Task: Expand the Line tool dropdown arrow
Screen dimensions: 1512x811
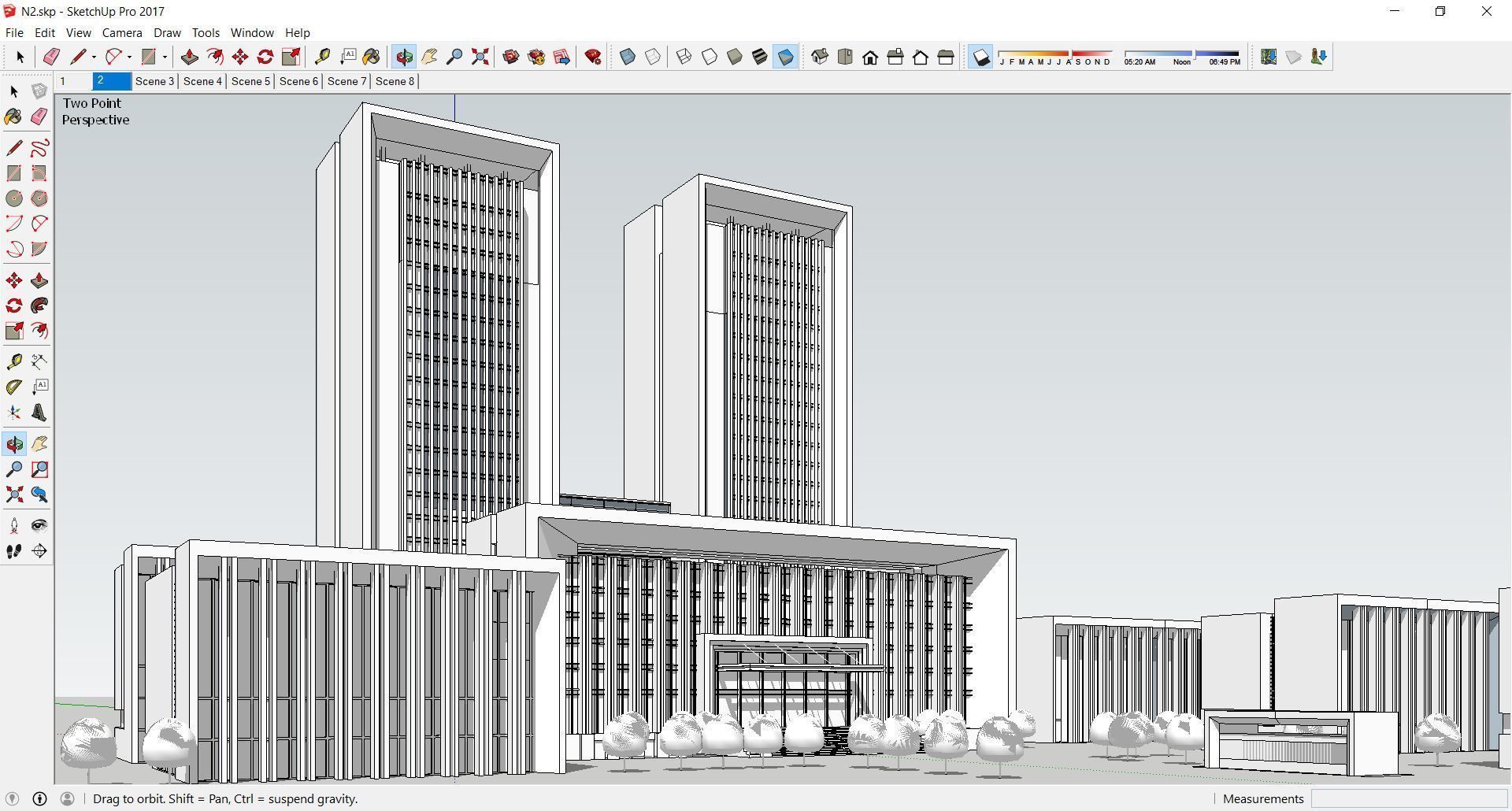Action: click(x=94, y=57)
